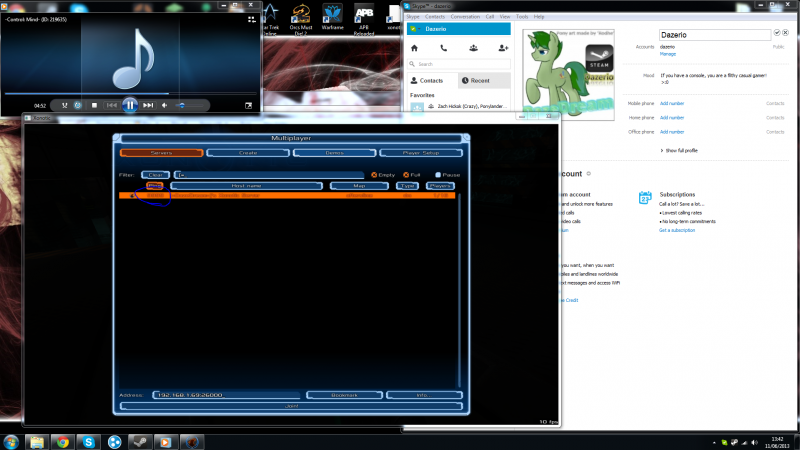Turn on shuffle in media player
Viewport: 800px width, 450px height.
[64, 105]
